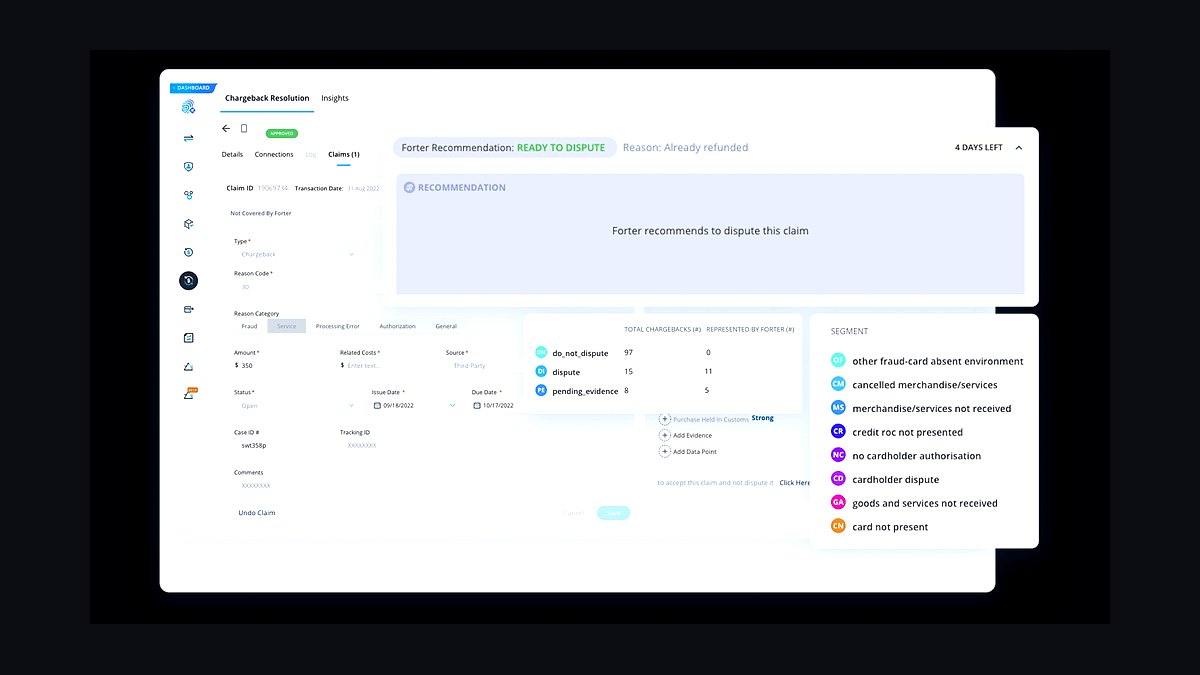
Task: Open the report document sidebar icon
Action: tap(188, 338)
